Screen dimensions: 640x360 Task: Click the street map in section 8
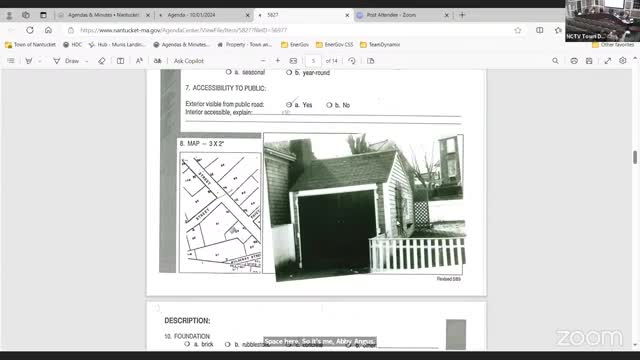point(220,212)
